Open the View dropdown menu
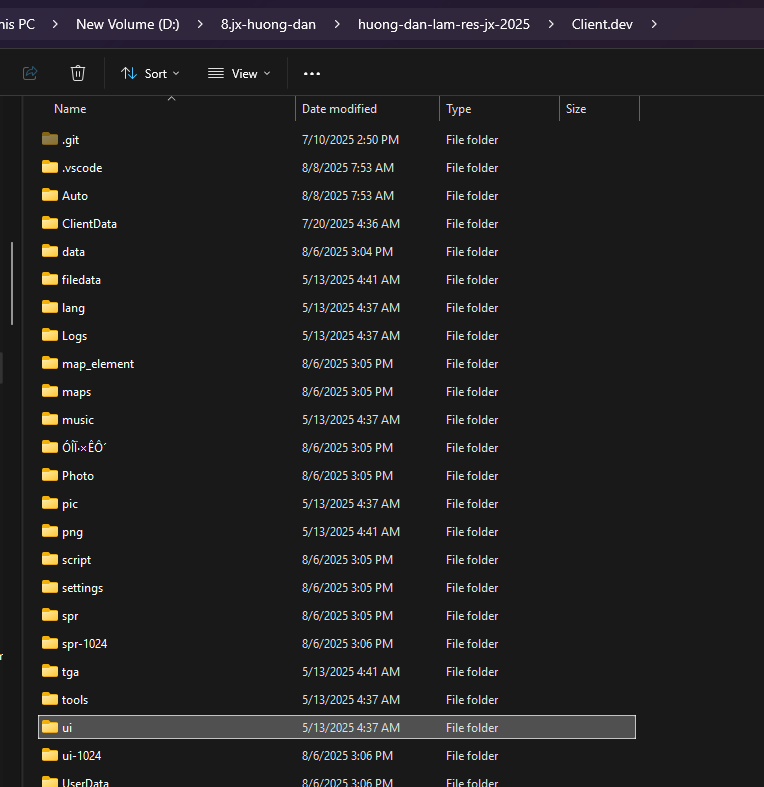Viewport: 764px width, 787px height. 239,73
